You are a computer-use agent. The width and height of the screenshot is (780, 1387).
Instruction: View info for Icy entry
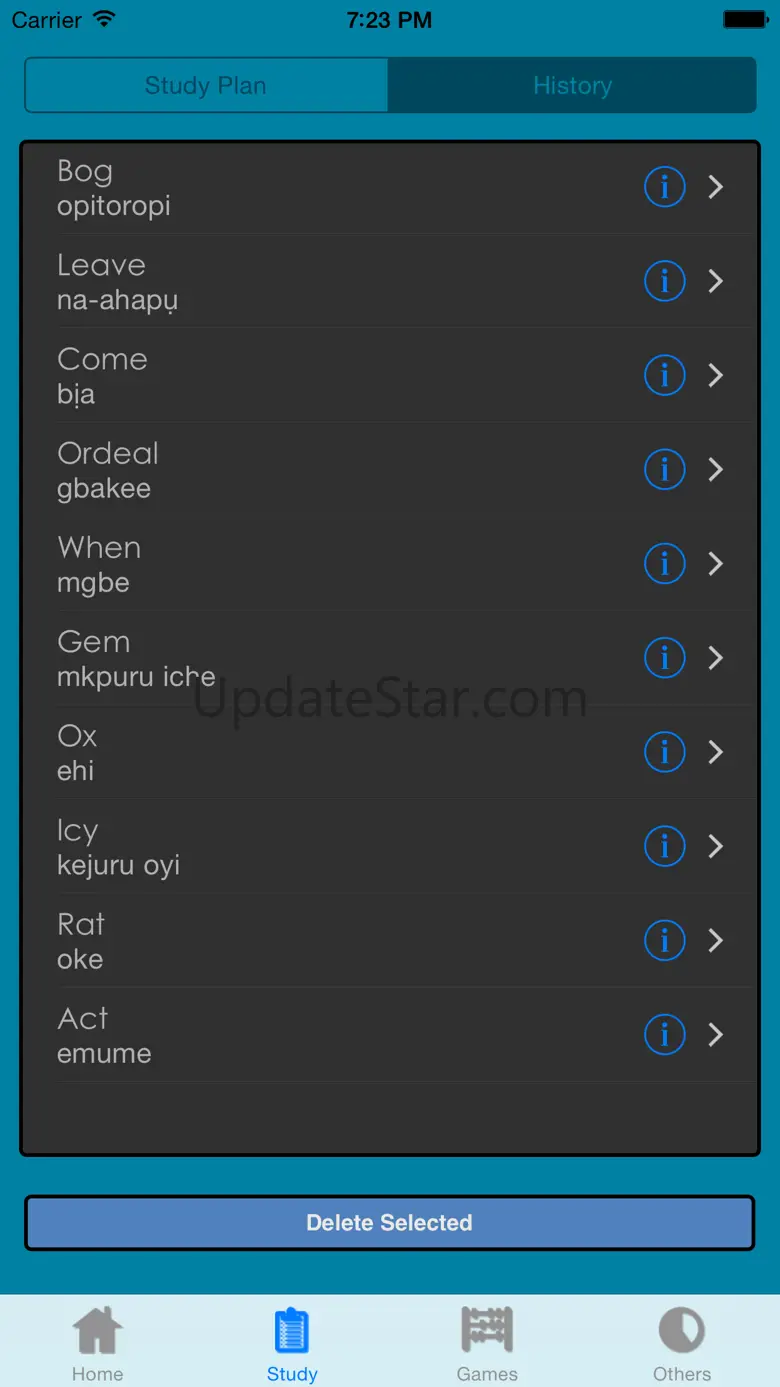point(664,846)
